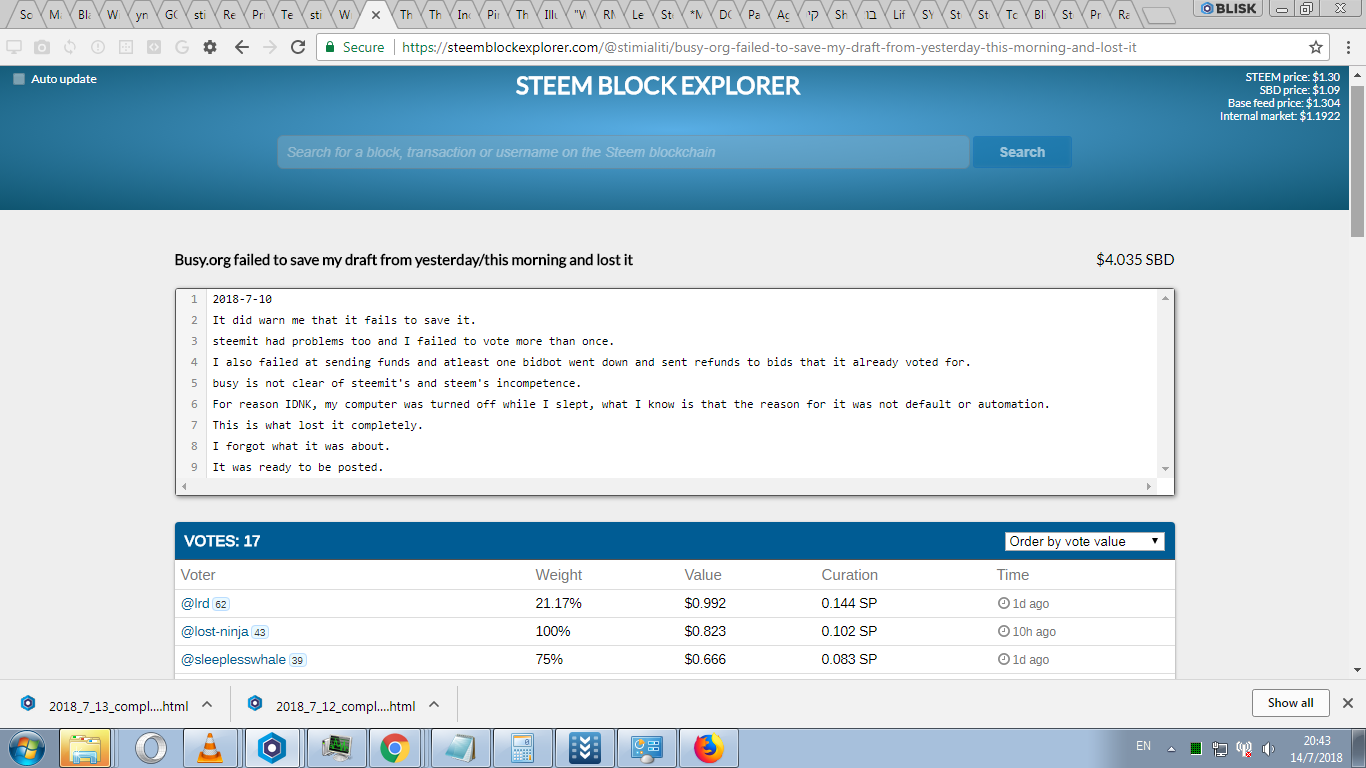Click the DevTools code icon in toolbar

154,47
